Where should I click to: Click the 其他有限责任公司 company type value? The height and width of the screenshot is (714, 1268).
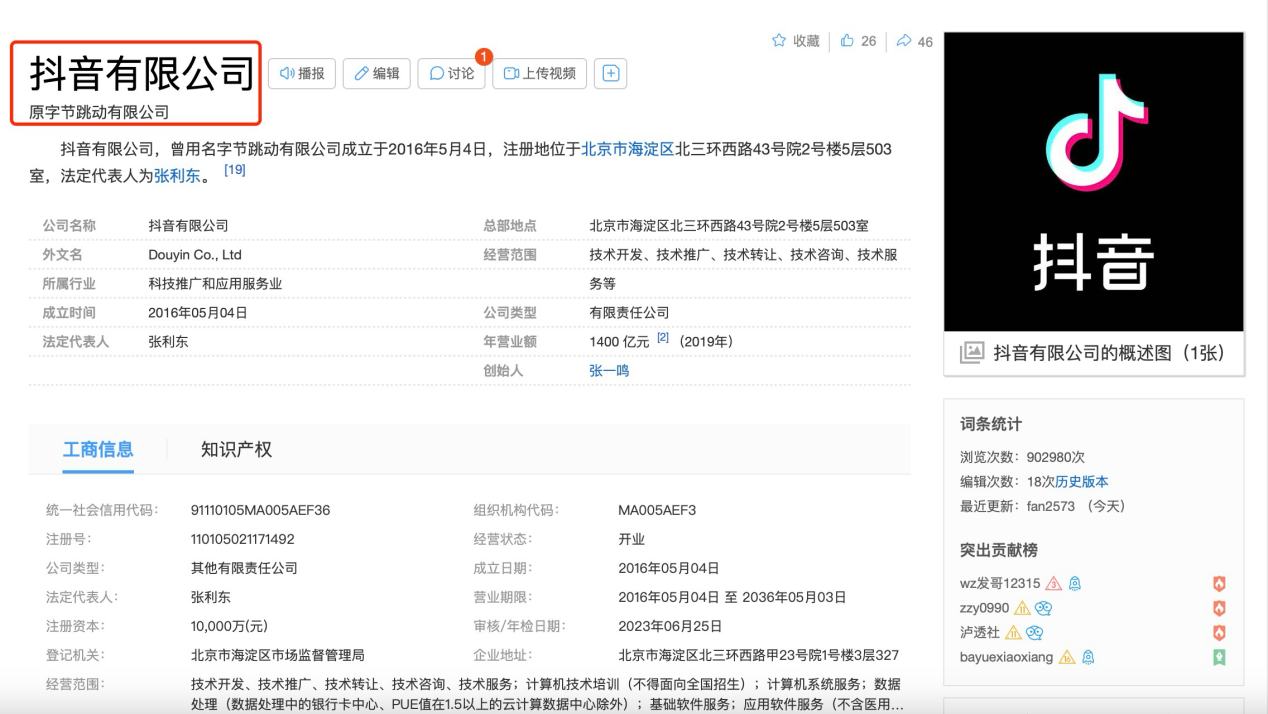244,568
